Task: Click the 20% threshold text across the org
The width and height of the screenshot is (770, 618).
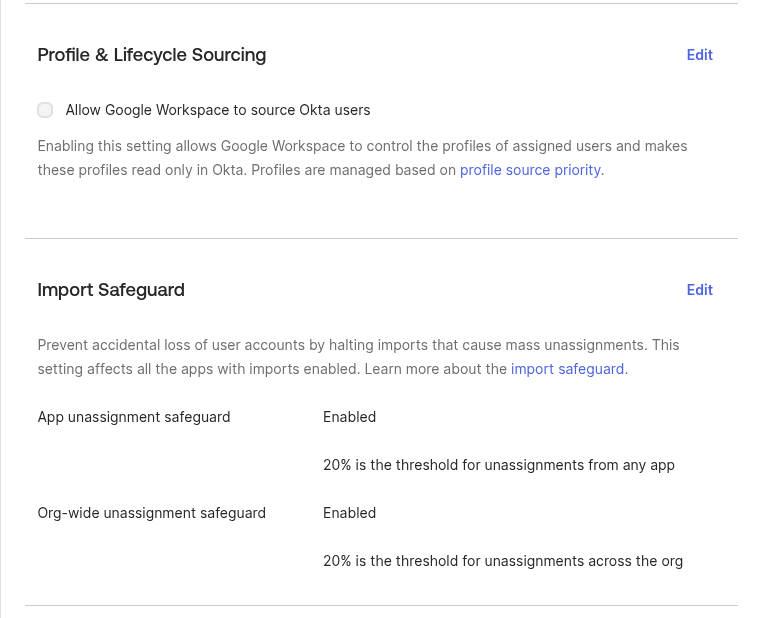Action: 502,561
